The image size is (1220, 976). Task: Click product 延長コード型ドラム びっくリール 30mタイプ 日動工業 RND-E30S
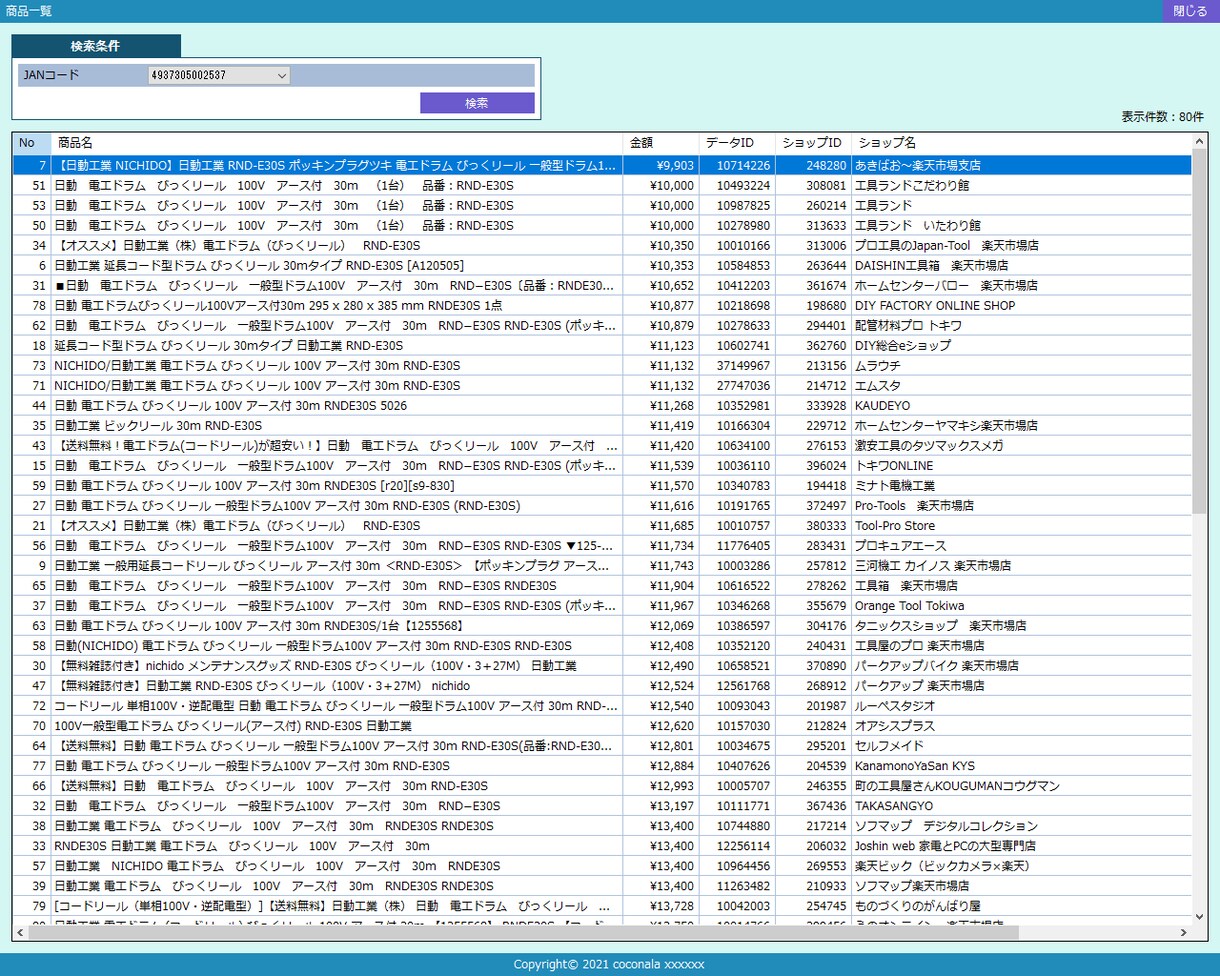tap(228, 345)
